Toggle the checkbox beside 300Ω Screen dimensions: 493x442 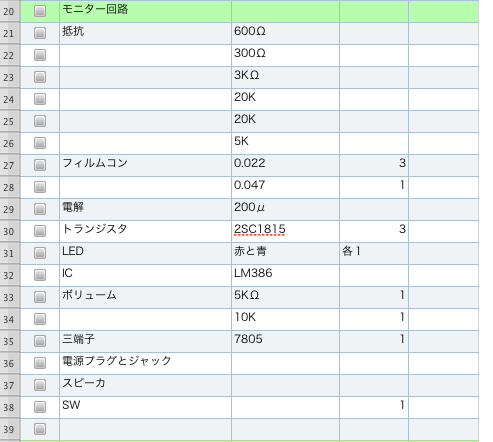coord(40,55)
